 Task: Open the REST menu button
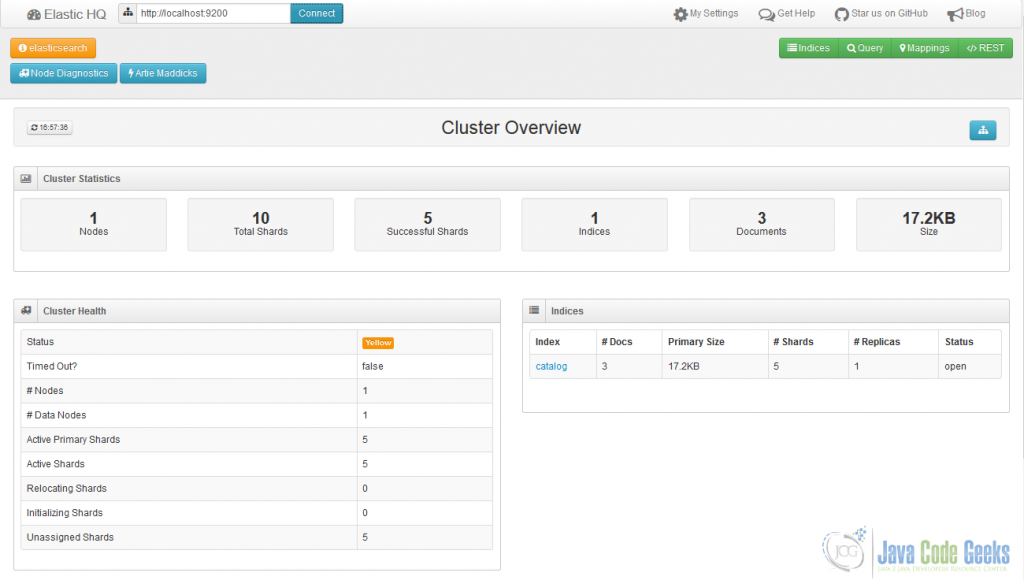click(985, 48)
